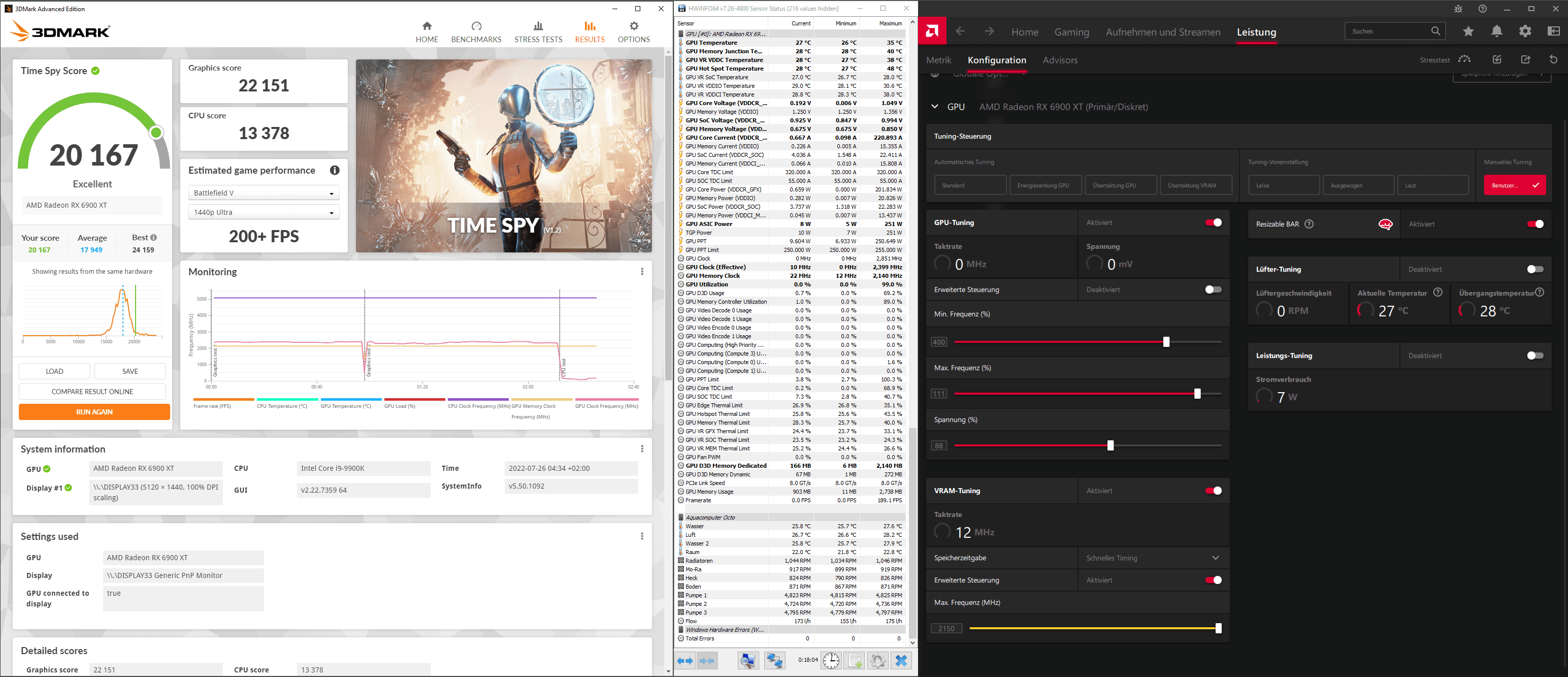Image resolution: width=1568 pixels, height=677 pixels.
Task: Click the search magnifier in Suchen field
Action: pos(1435,31)
